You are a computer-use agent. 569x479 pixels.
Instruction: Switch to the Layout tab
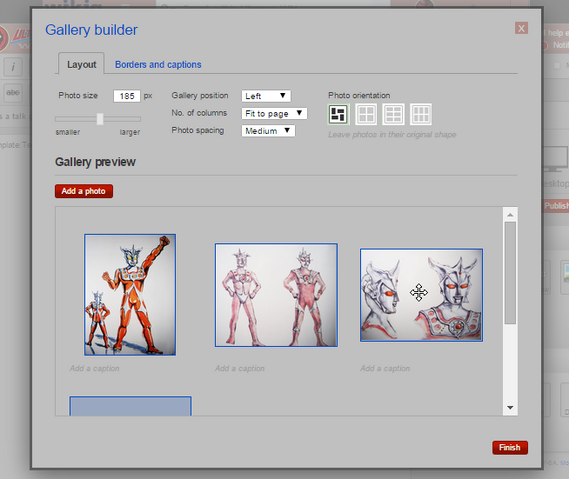(x=81, y=64)
